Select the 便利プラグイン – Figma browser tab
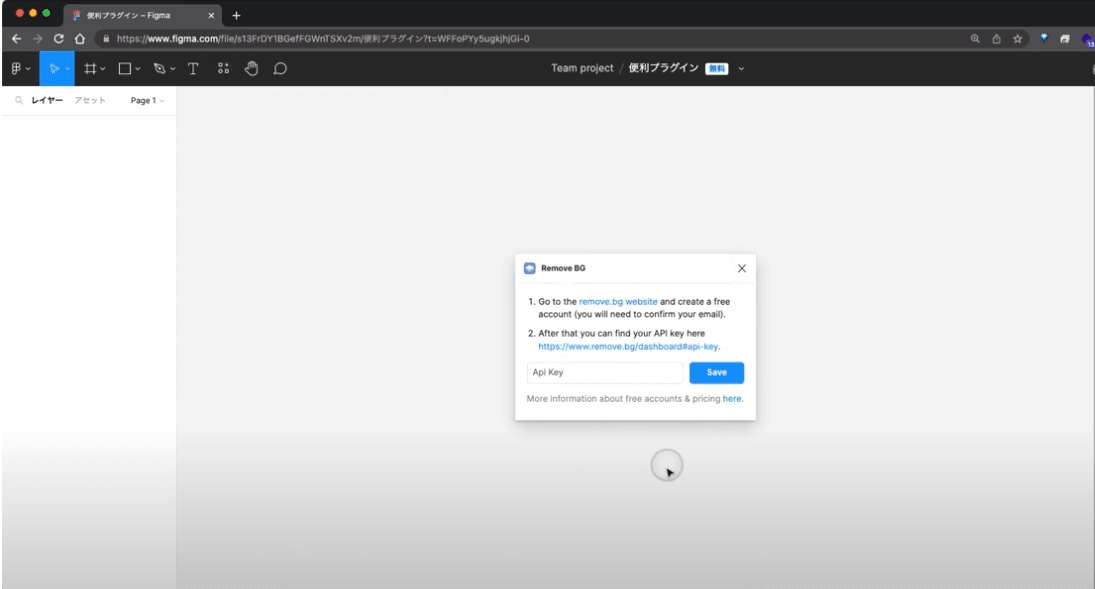The height and width of the screenshot is (589, 1095). tap(142, 15)
